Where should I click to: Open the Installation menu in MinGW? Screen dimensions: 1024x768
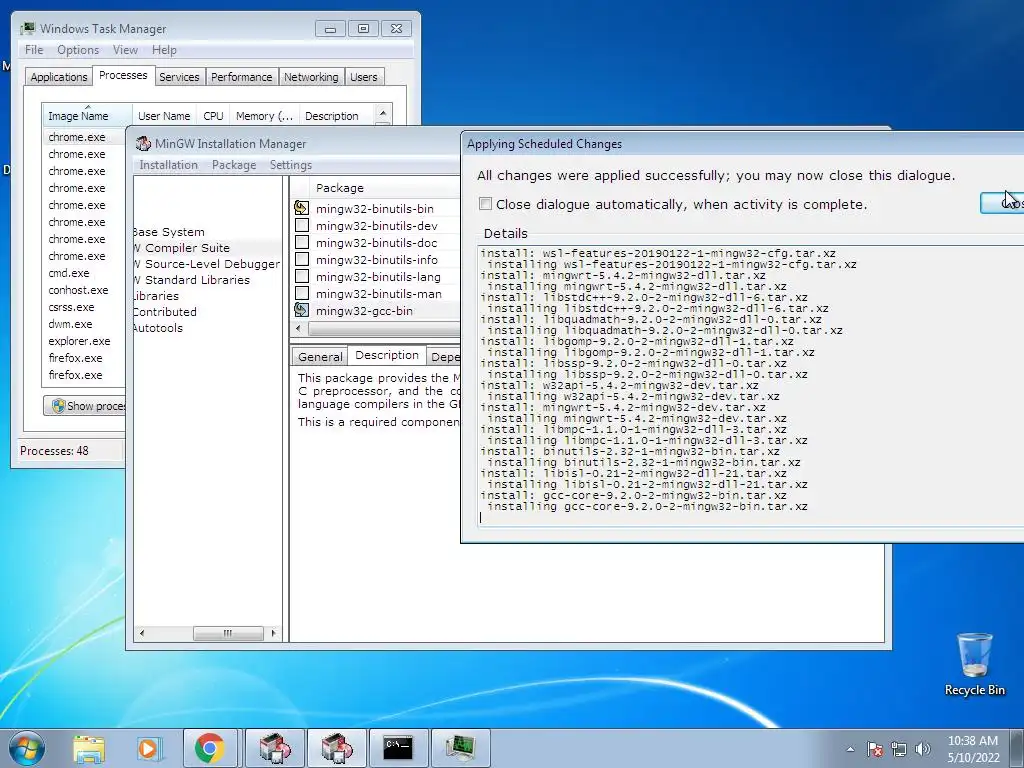pyautogui.click(x=168, y=165)
